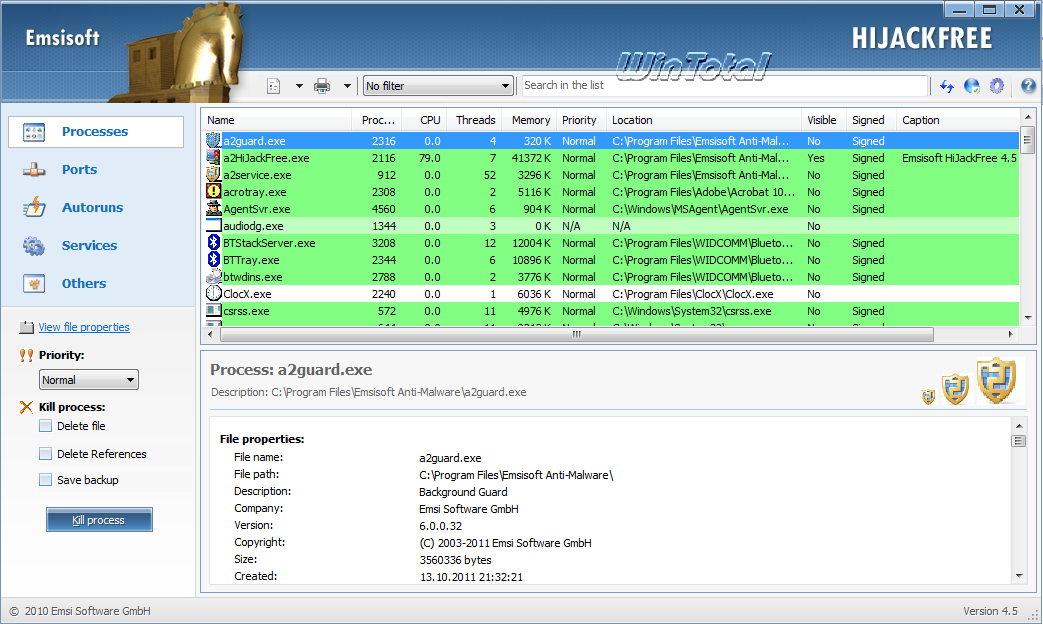Screen dimensions: 1043x624
Task: Click the btwdins.exe process icon
Action: tap(214, 277)
